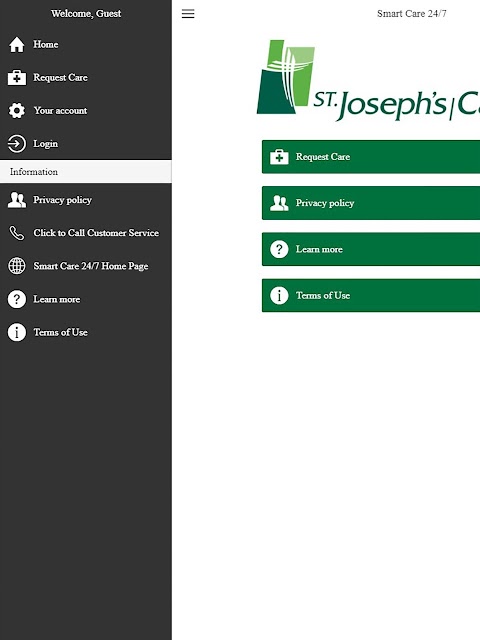This screenshot has height=640, width=480.
Task: Click the St. Joseph's logo image
Action: (368, 80)
